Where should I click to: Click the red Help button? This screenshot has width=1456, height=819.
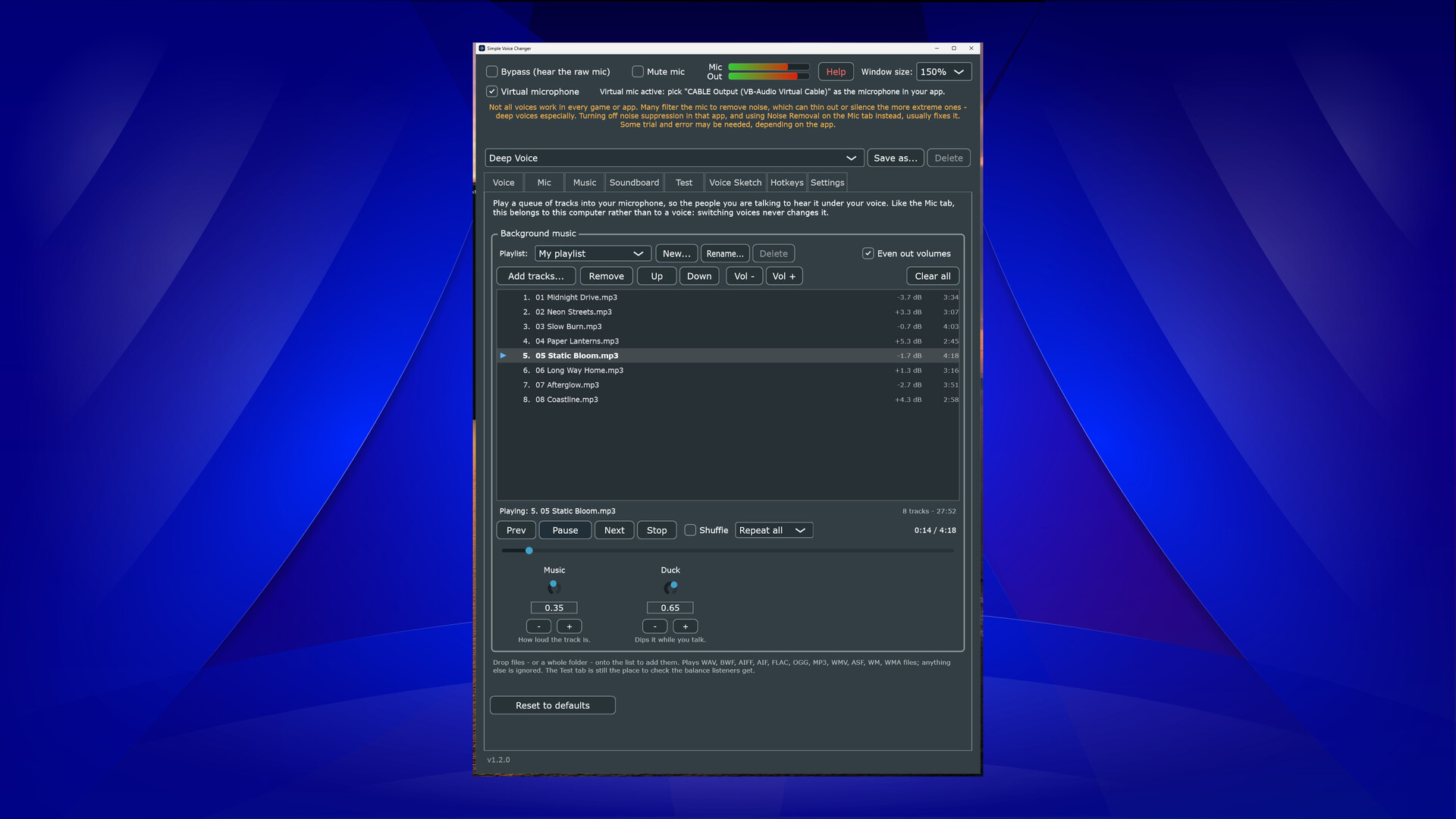[x=836, y=72]
